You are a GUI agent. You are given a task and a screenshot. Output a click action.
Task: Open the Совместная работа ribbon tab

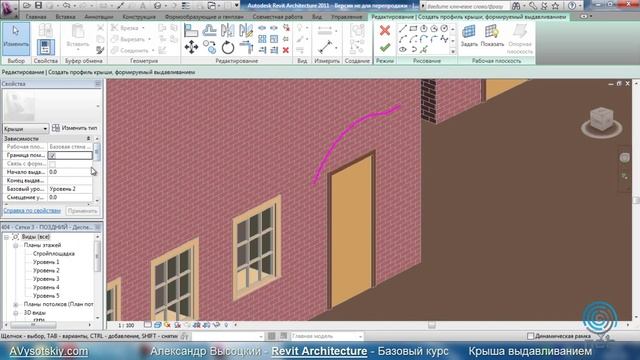click(x=278, y=17)
